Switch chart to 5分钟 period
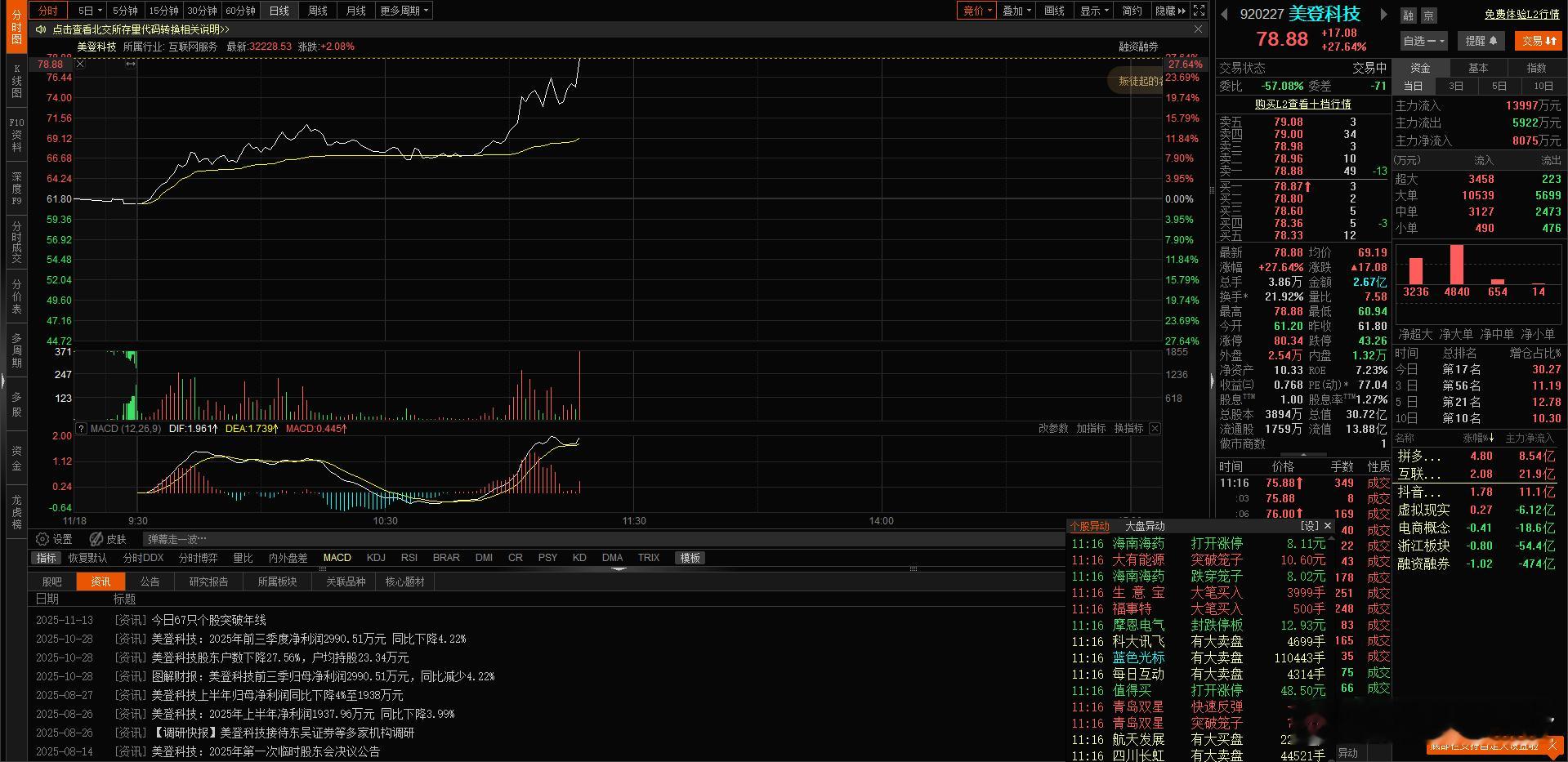Viewport: 1568px width, 762px height. [x=125, y=11]
